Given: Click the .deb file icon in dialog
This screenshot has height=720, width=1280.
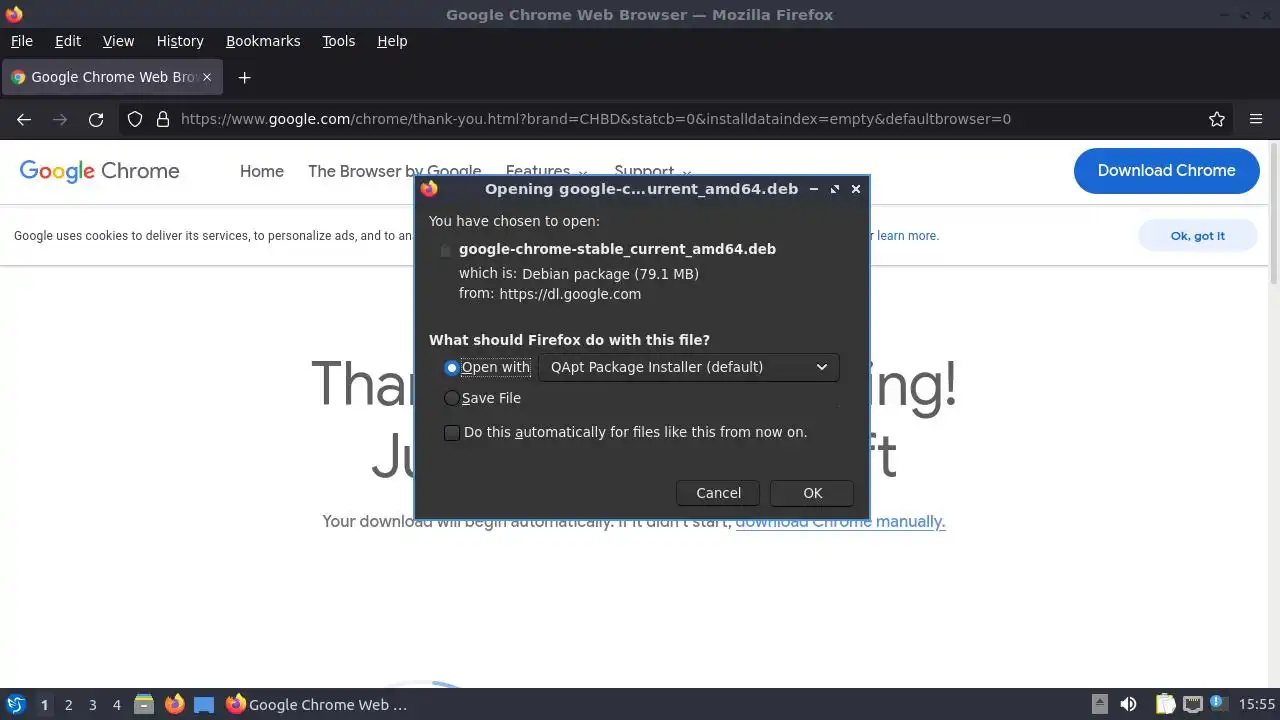Looking at the screenshot, I should pos(445,250).
